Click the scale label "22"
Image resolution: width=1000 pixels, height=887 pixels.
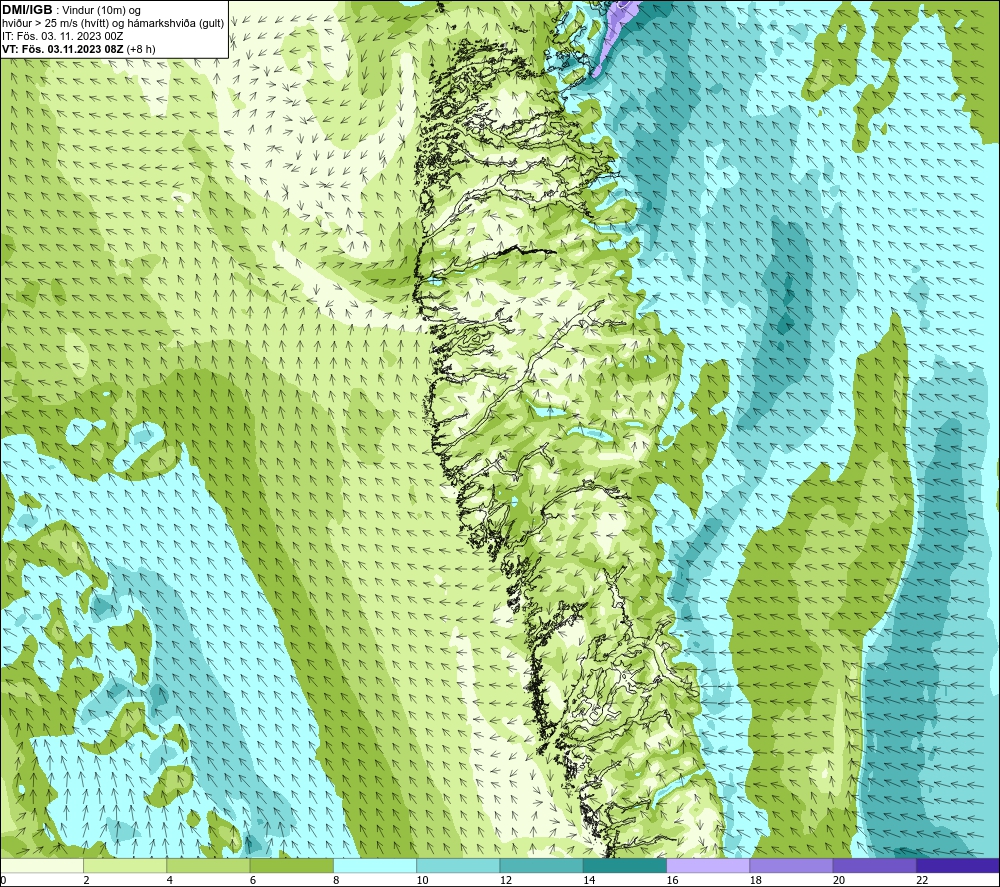coord(922,880)
